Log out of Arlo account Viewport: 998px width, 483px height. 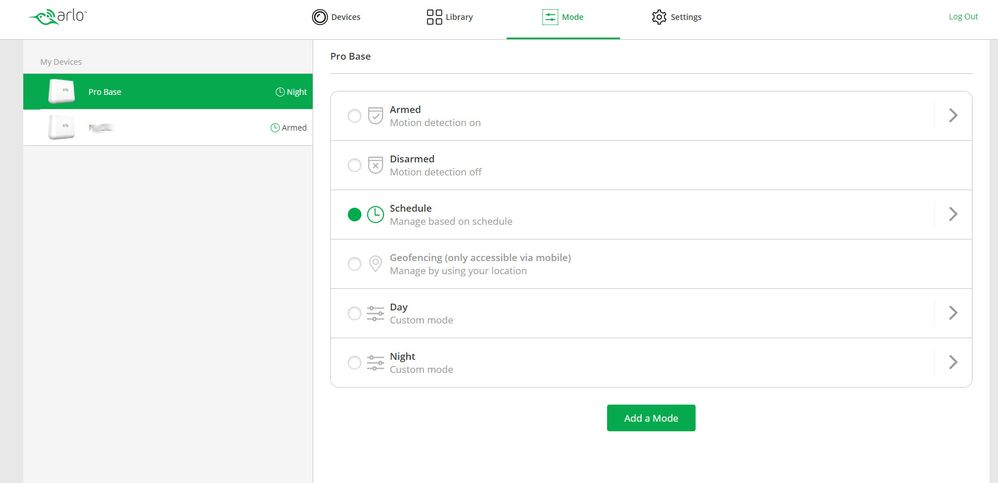pos(963,17)
